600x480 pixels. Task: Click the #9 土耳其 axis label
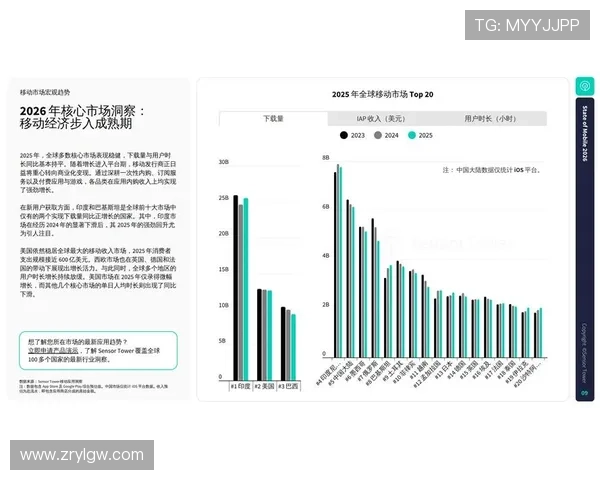pos(393,371)
